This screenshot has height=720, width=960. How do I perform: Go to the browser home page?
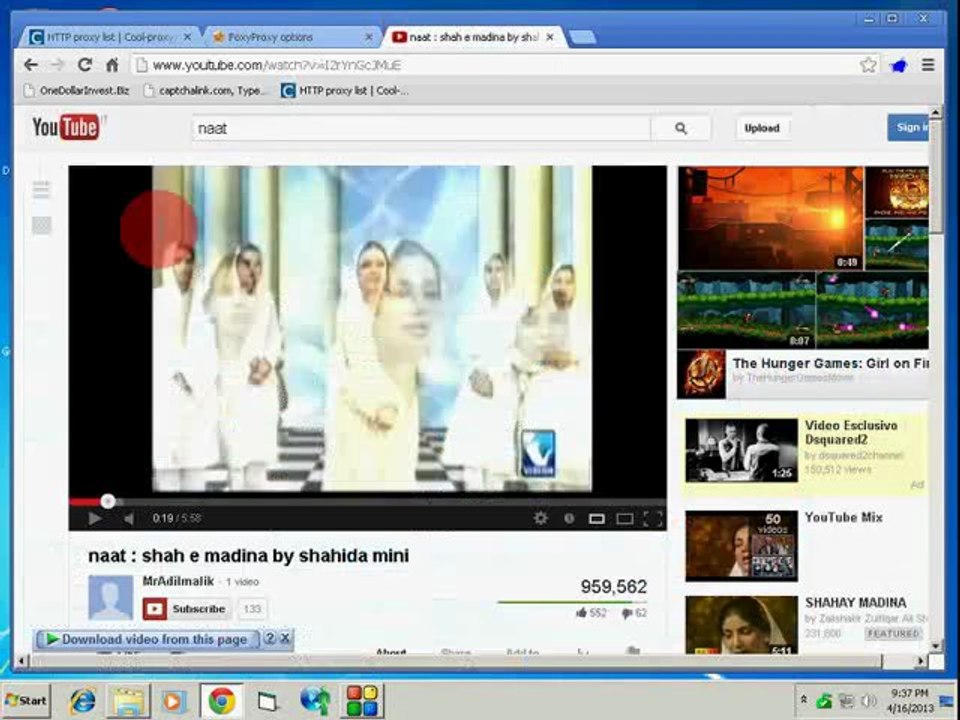(112, 65)
